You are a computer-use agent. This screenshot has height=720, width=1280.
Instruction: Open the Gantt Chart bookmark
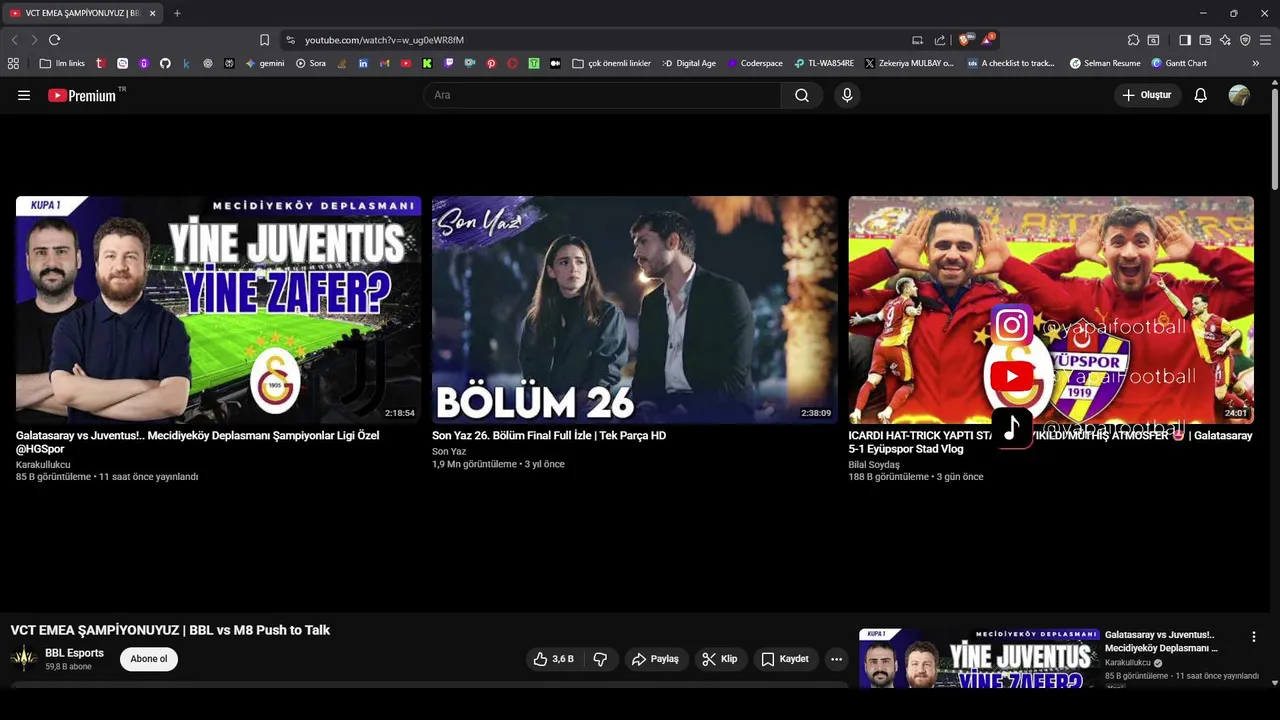[1179, 63]
